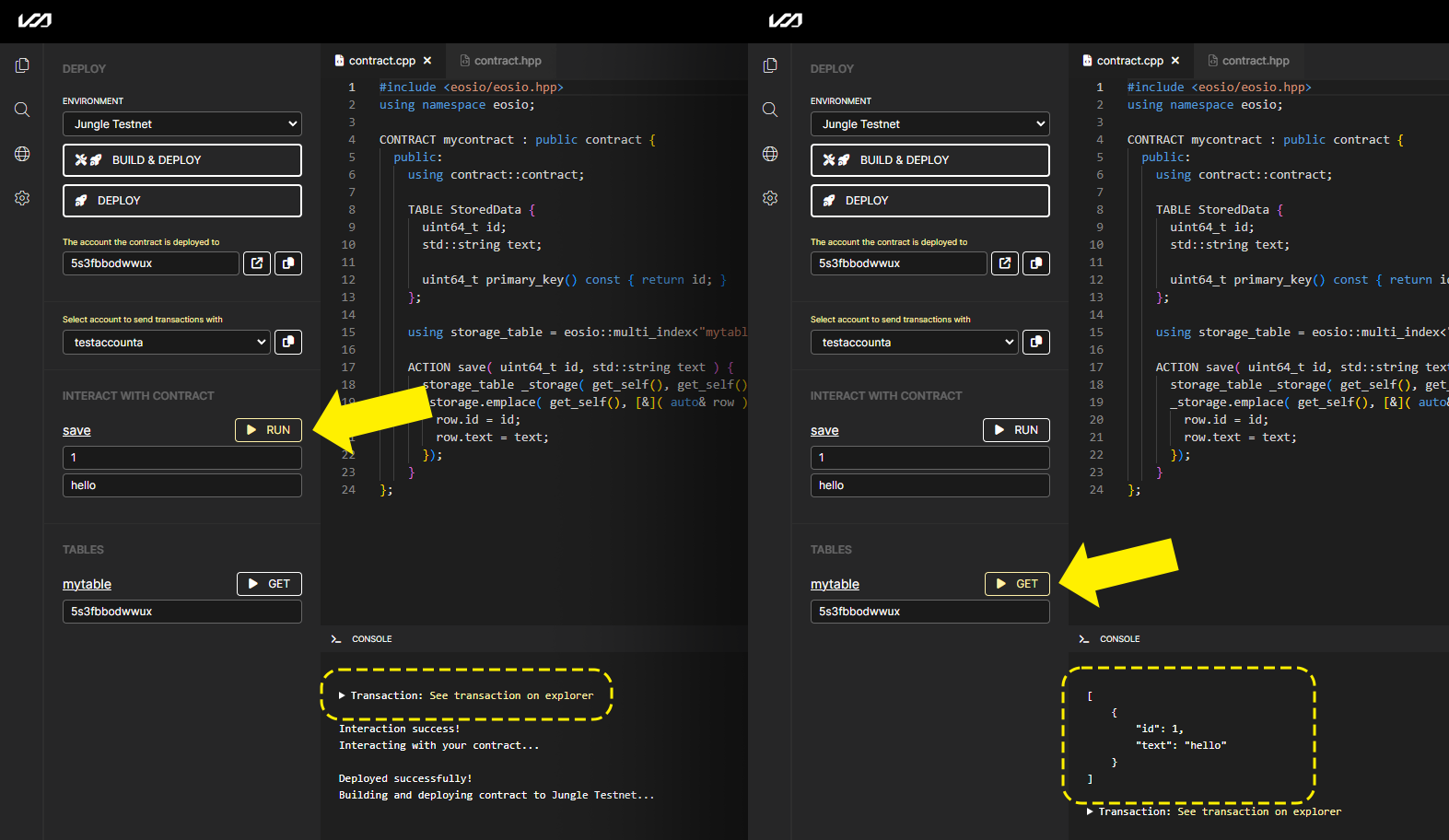
Task: Click "text": "hello" line in right console
Action: [1181, 745]
